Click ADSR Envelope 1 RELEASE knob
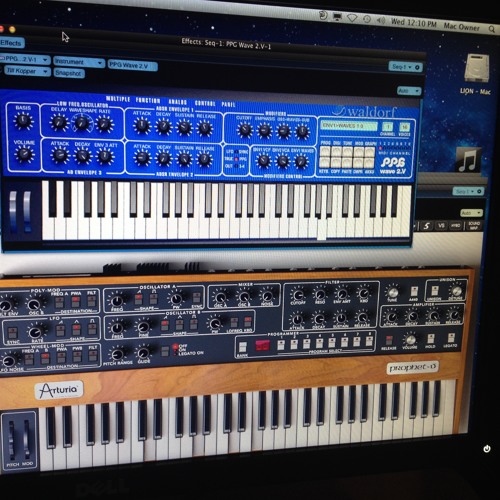 (205, 128)
